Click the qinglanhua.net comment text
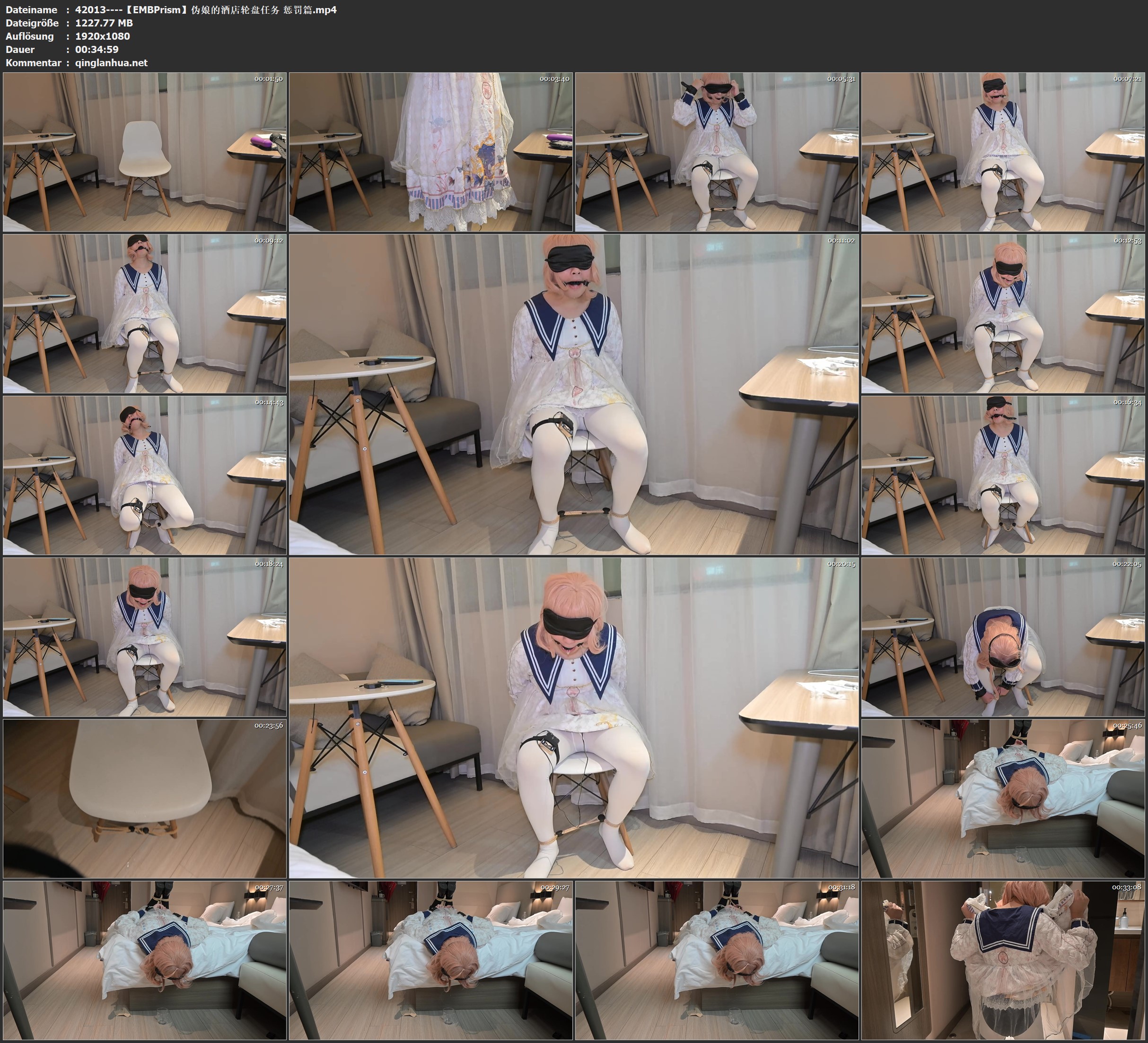This screenshot has height=1043, width=1148. [x=111, y=62]
